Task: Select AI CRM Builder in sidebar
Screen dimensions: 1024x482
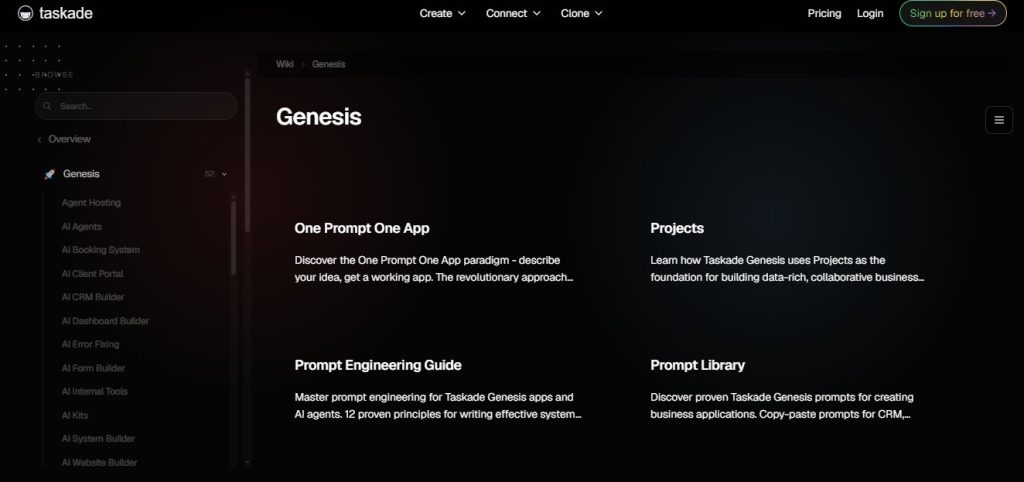Action: [93, 297]
